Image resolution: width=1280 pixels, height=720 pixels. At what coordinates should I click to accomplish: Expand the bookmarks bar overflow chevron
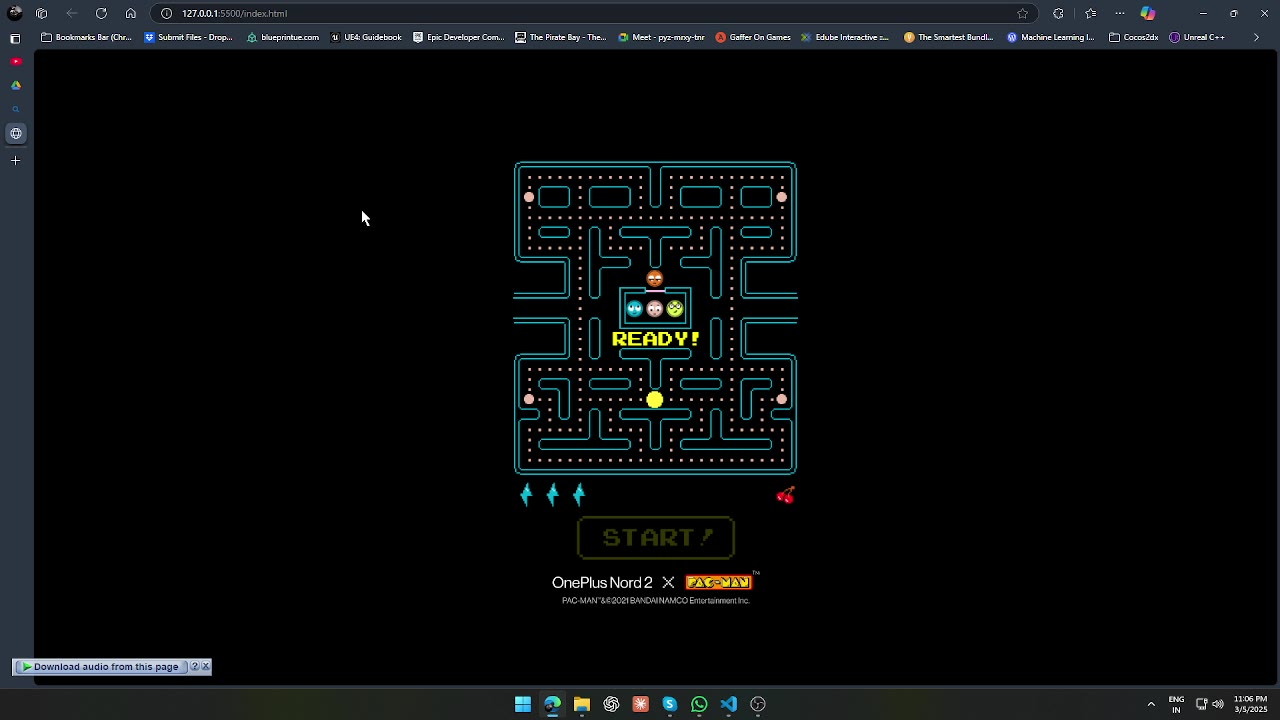click(x=1256, y=37)
